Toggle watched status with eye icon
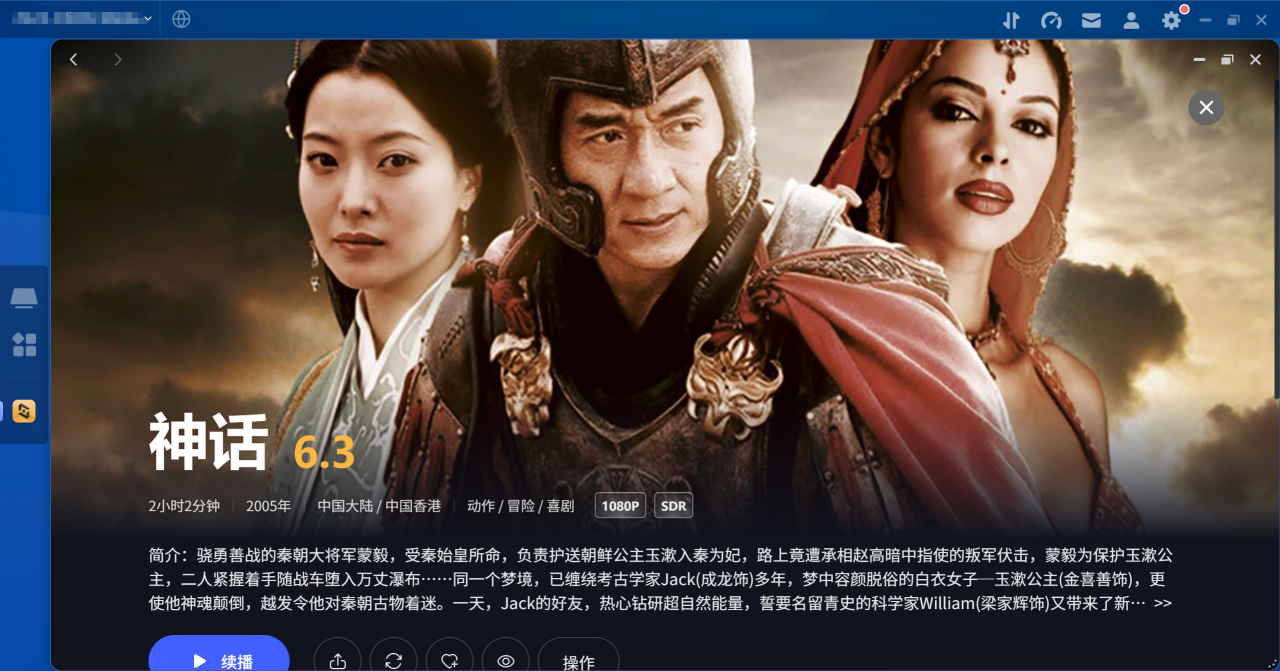This screenshot has width=1280, height=671. pyautogui.click(x=505, y=660)
